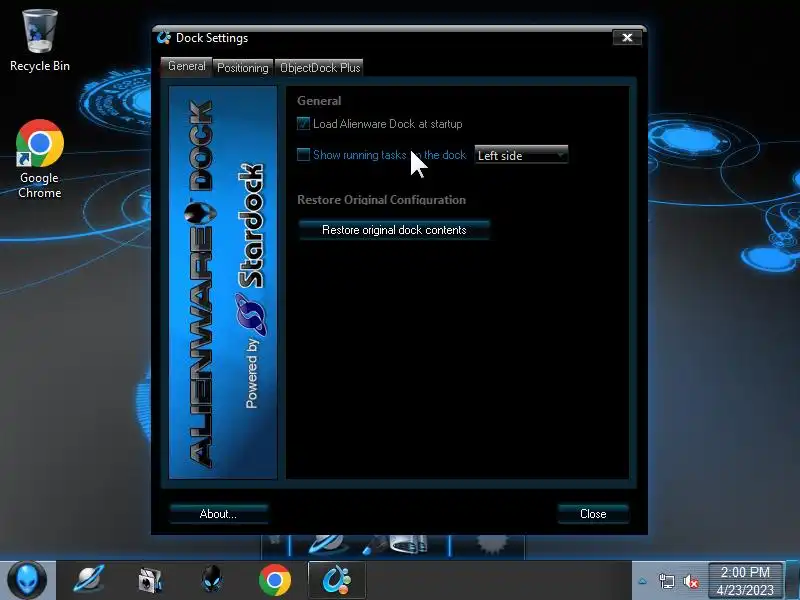Click the Dock Settings title icon
The width and height of the screenshot is (800, 600).
click(x=164, y=38)
